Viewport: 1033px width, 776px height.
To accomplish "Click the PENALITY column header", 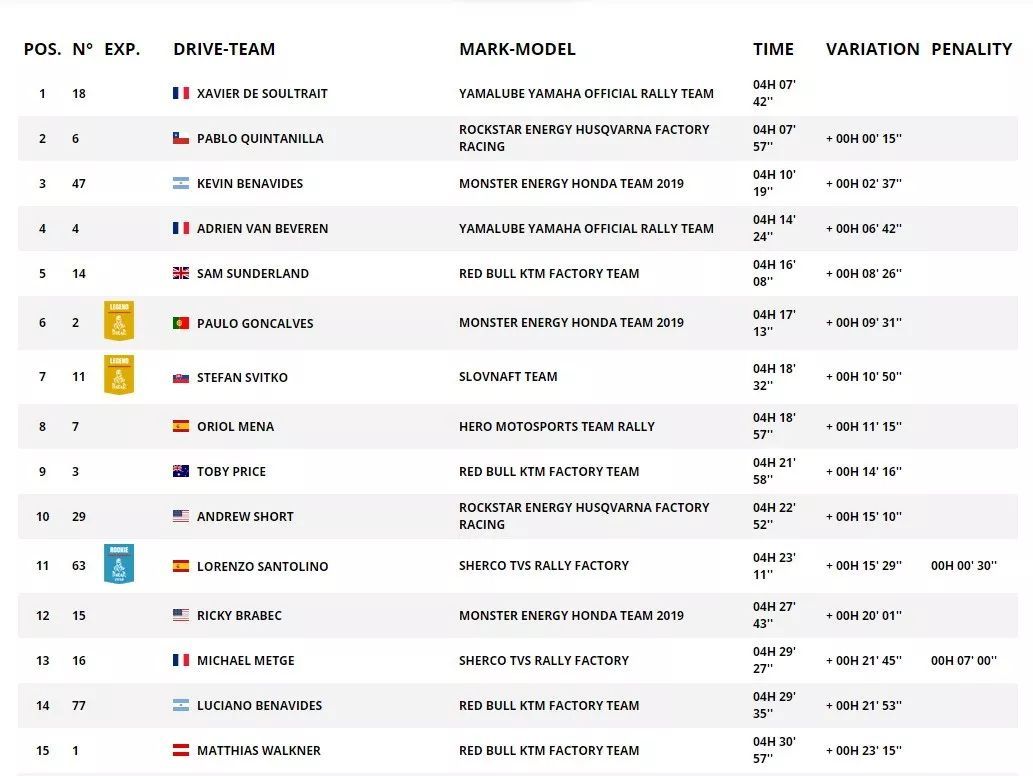I will pyautogui.click(x=971, y=49).
